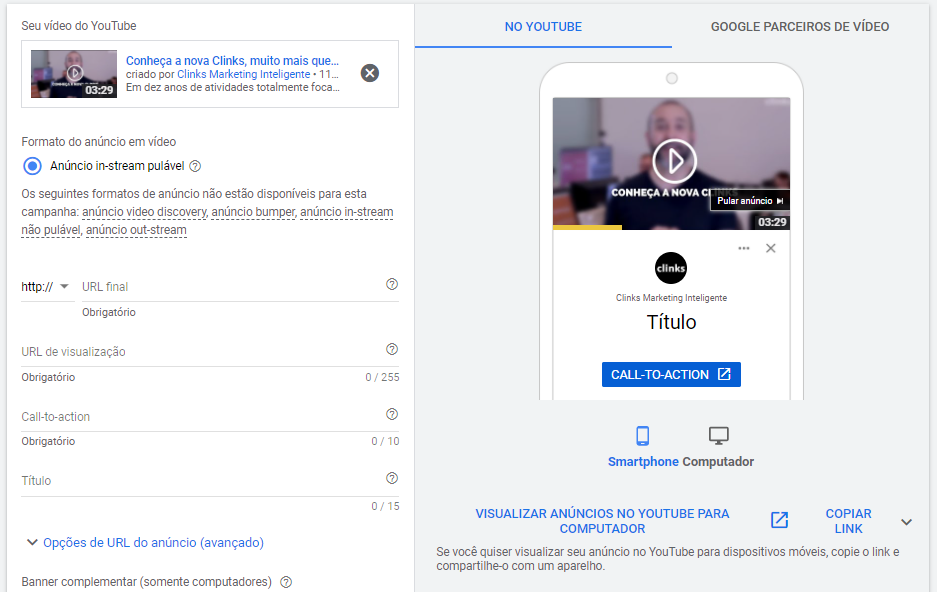Open the help icon beside URL de visualização
This screenshot has height=592, width=937.
tap(392, 349)
